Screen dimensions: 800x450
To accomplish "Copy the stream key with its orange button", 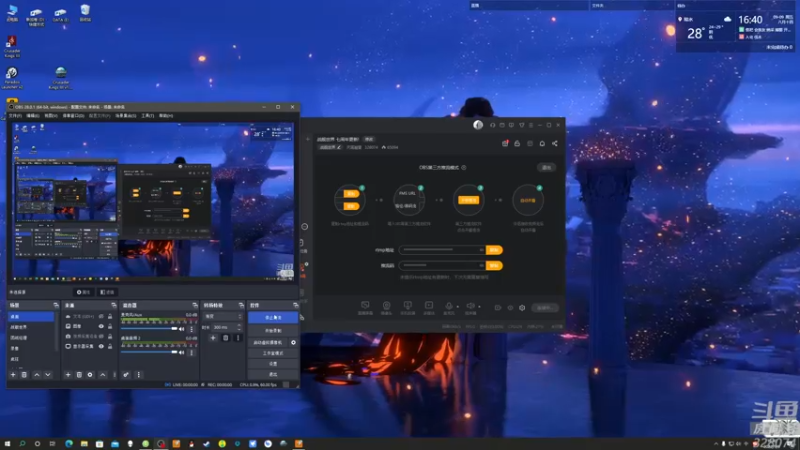I will 494,266.
